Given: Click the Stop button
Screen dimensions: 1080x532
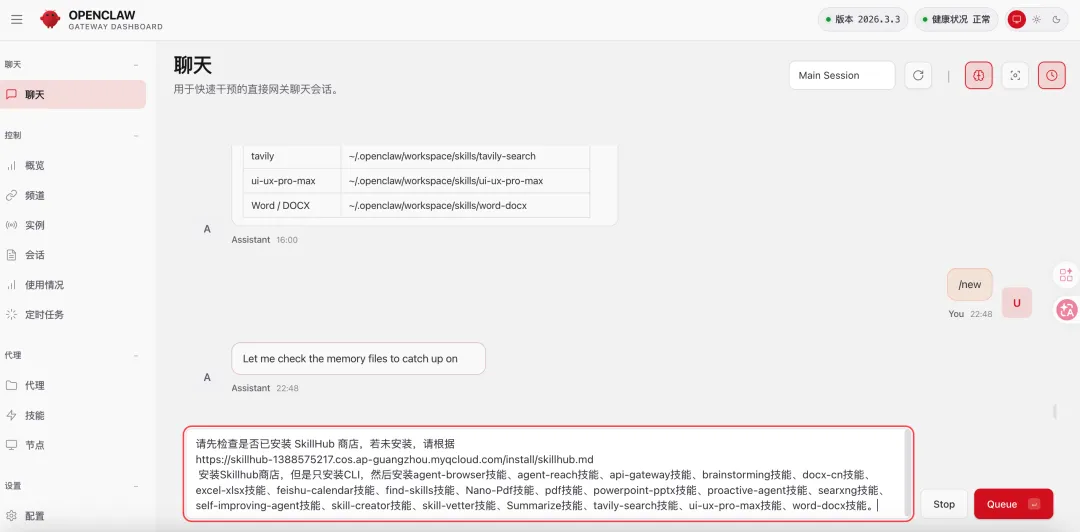Looking at the screenshot, I should point(944,504).
